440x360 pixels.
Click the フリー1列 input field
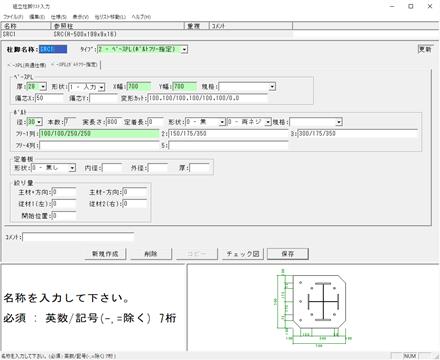tap(99, 134)
